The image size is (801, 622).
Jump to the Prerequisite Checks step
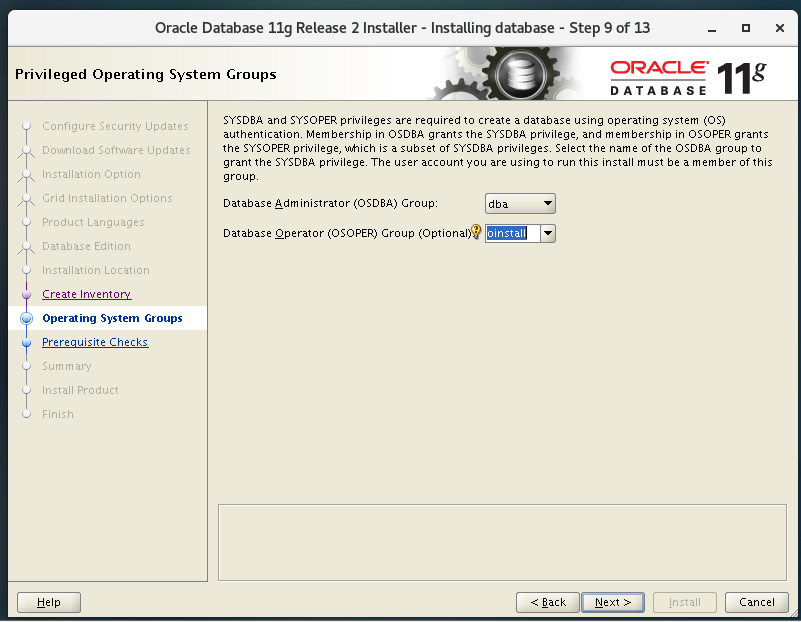[95, 342]
